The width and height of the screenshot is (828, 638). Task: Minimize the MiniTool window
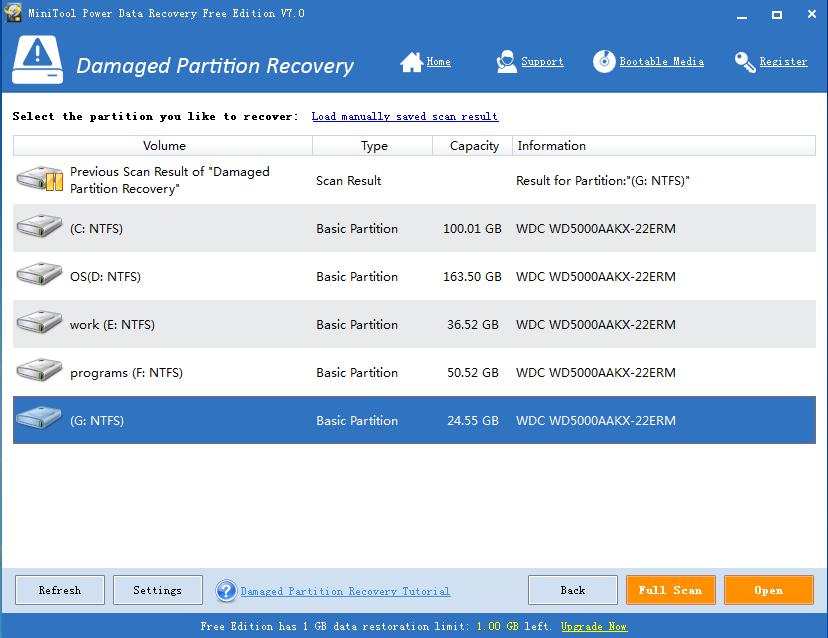(742, 15)
